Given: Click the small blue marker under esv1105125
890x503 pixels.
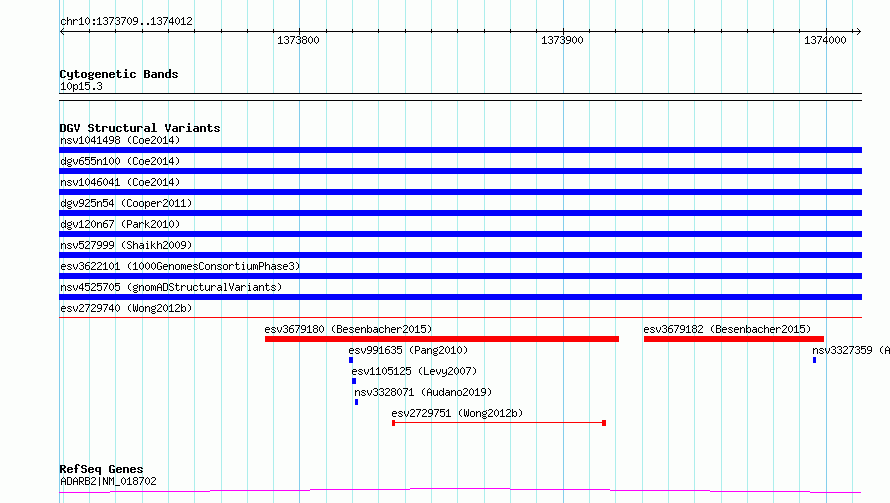Looking at the screenshot, I should point(354,381).
